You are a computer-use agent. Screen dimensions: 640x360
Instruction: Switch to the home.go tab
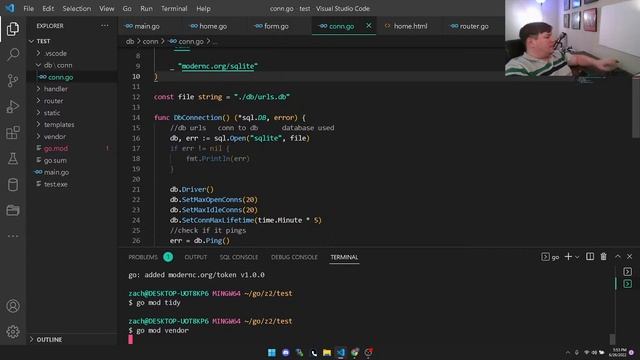point(213,26)
